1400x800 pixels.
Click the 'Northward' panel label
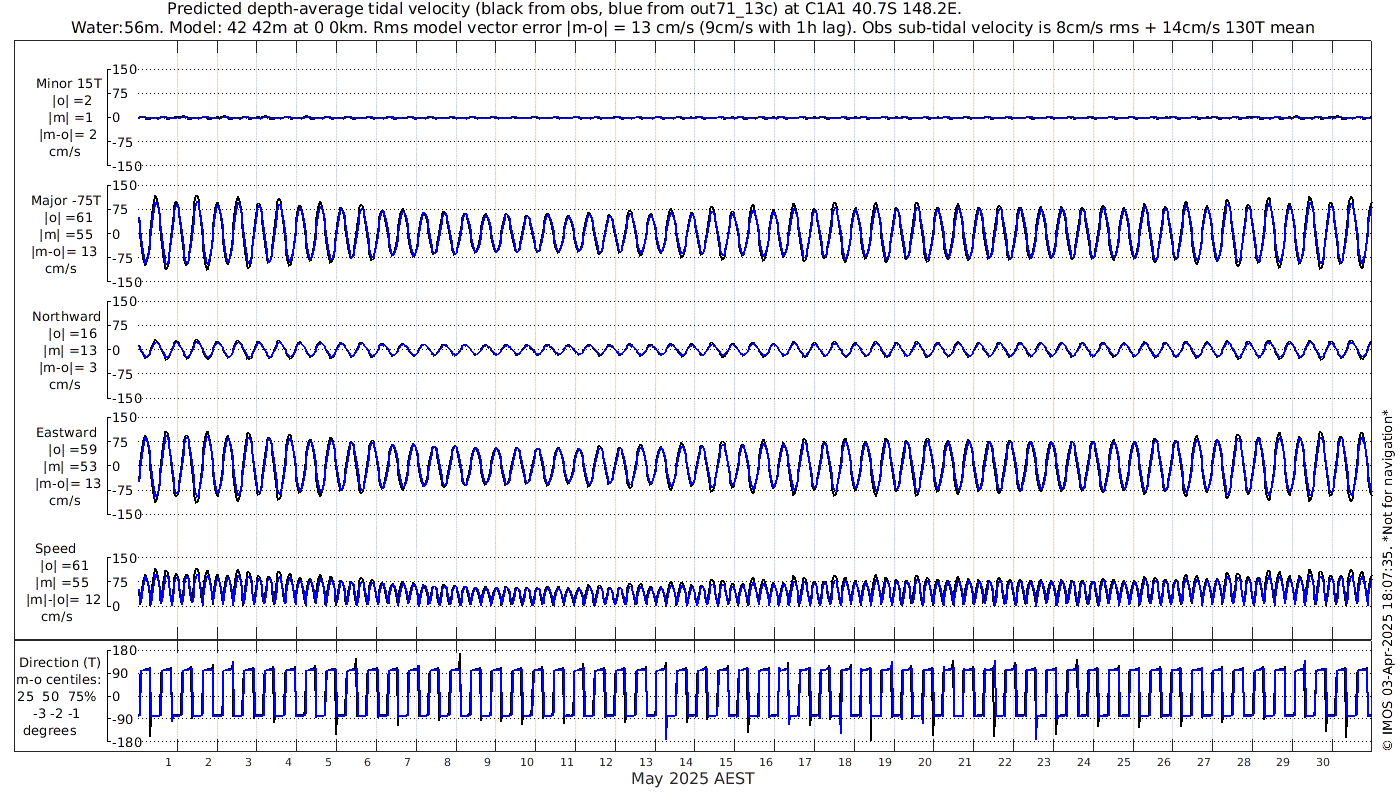point(66,317)
